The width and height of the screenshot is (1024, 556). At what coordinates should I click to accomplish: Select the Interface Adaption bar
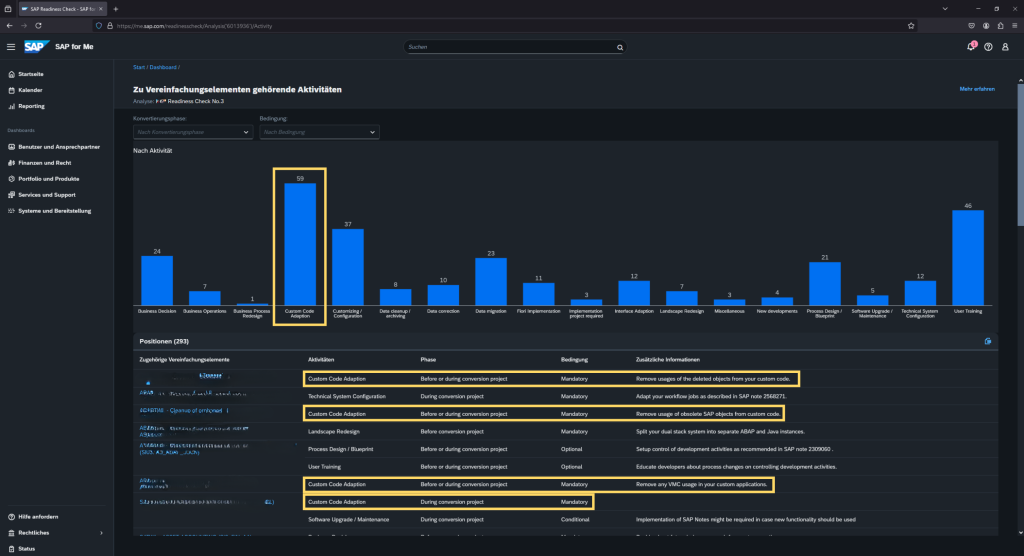pos(634,293)
